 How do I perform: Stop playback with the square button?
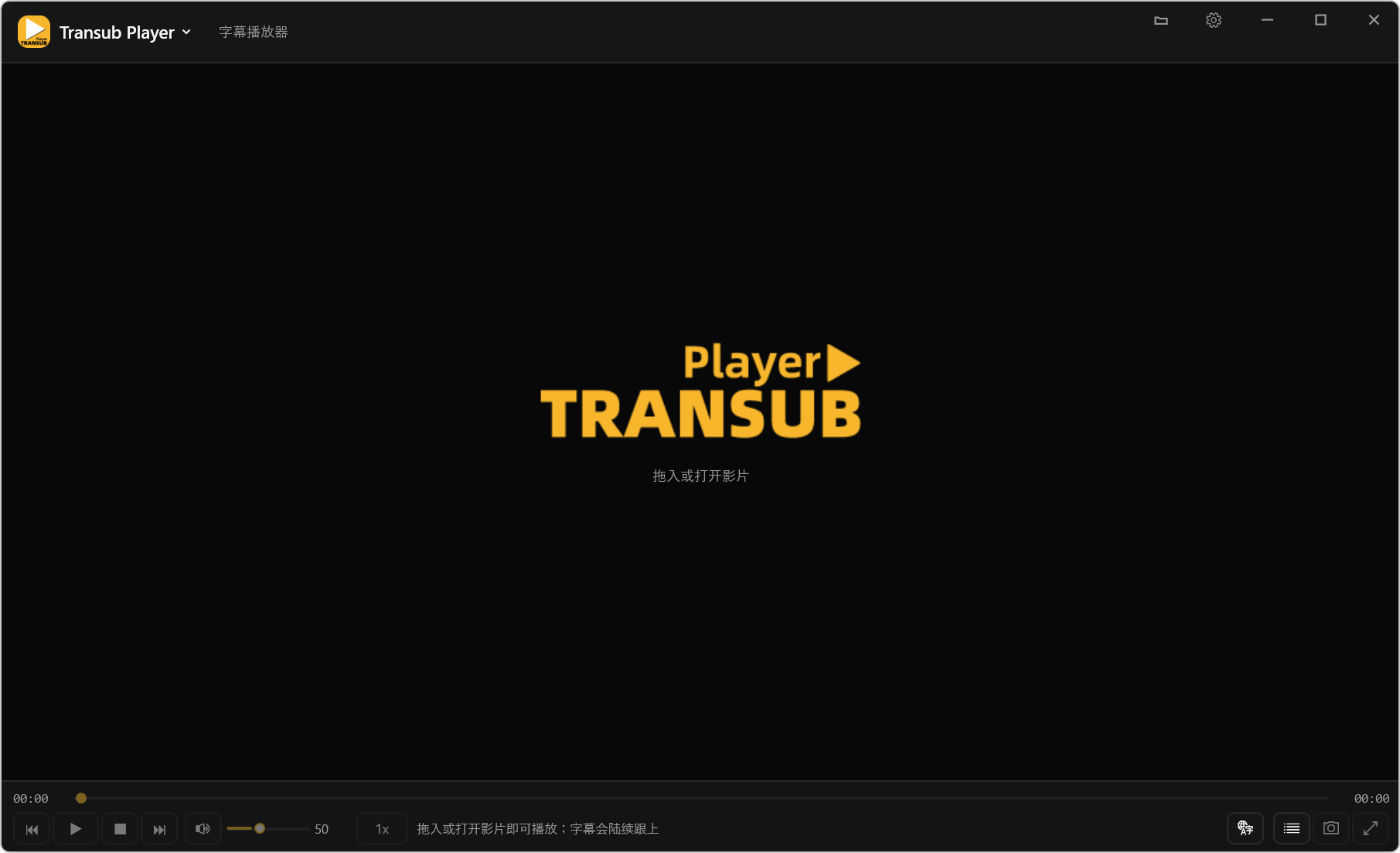(x=120, y=829)
